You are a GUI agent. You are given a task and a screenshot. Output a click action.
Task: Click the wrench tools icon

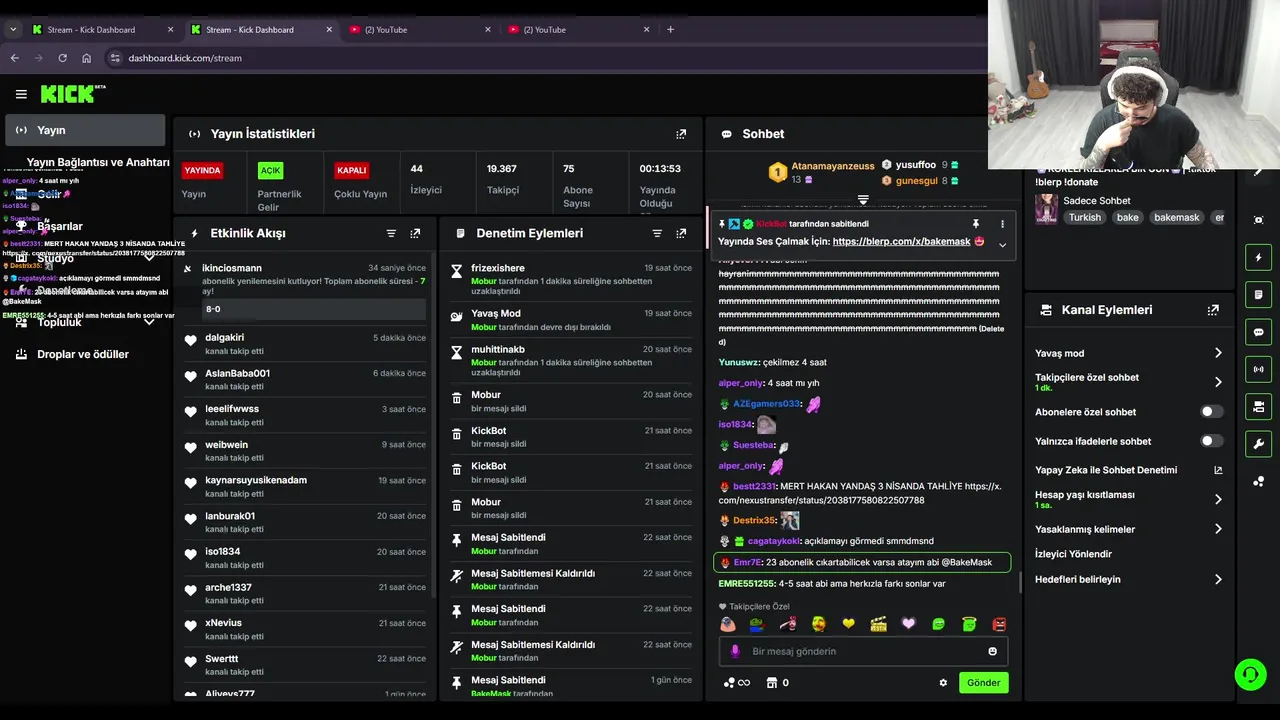click(1258, 444)
